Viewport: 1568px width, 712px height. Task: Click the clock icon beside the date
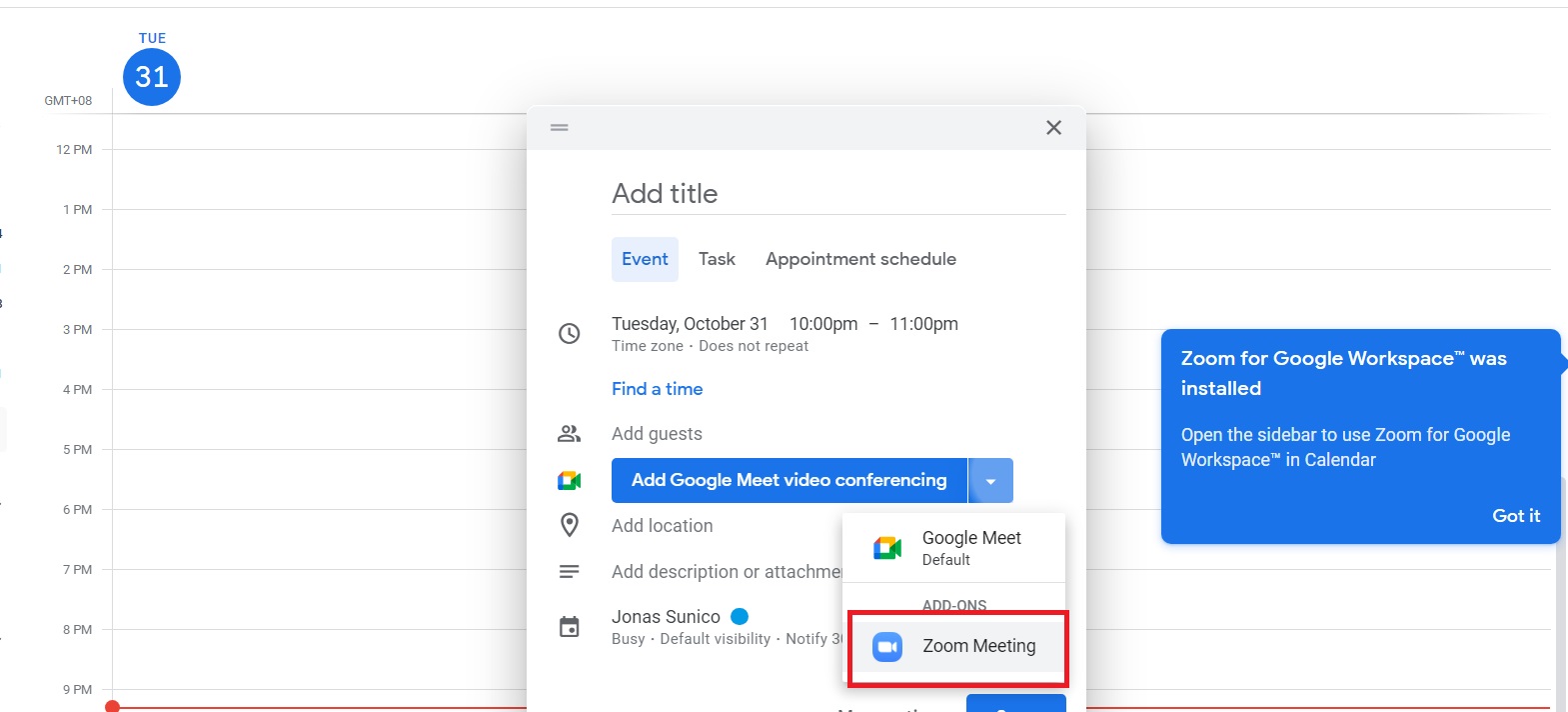point(569,334)
